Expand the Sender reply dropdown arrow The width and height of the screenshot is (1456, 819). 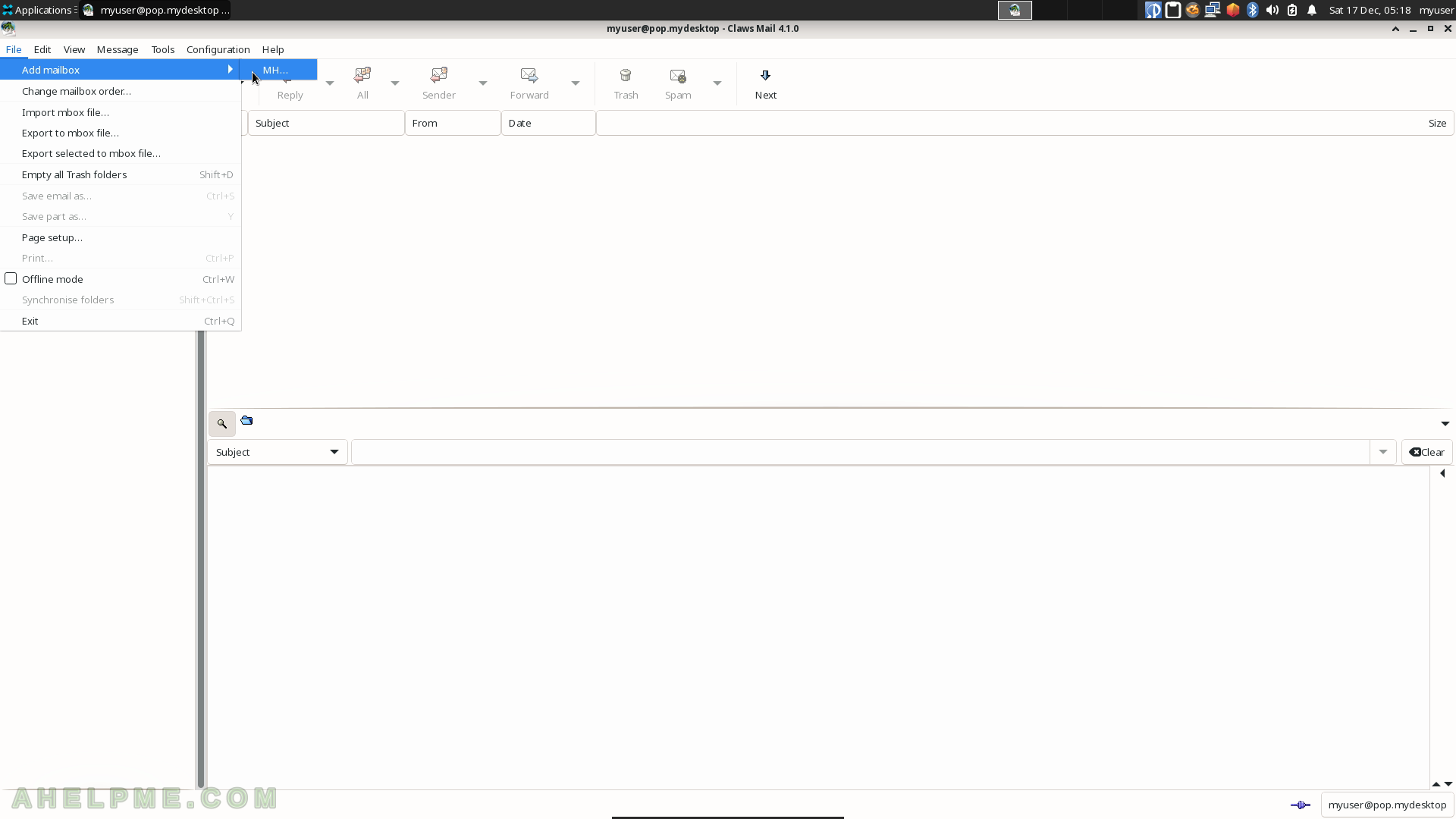(483, 83)
